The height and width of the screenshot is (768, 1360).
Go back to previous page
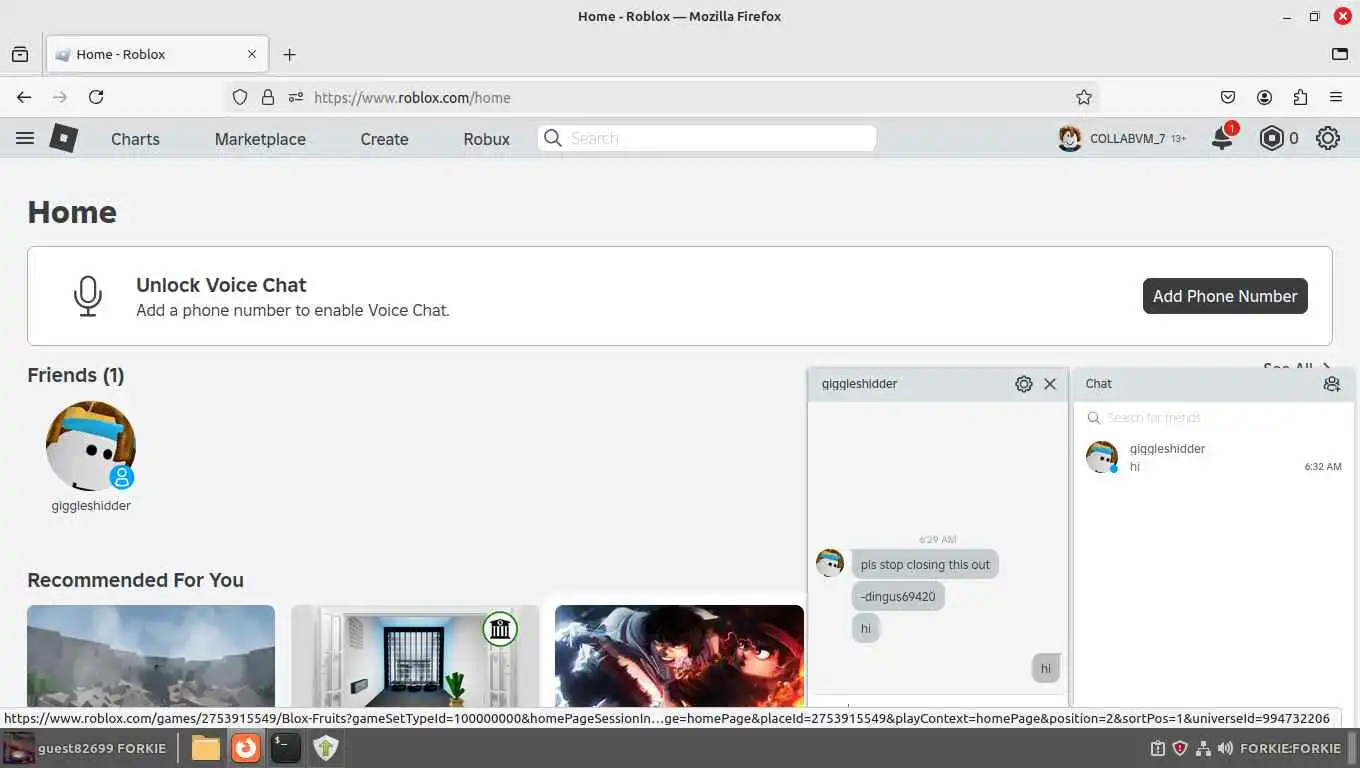[24, 97]
